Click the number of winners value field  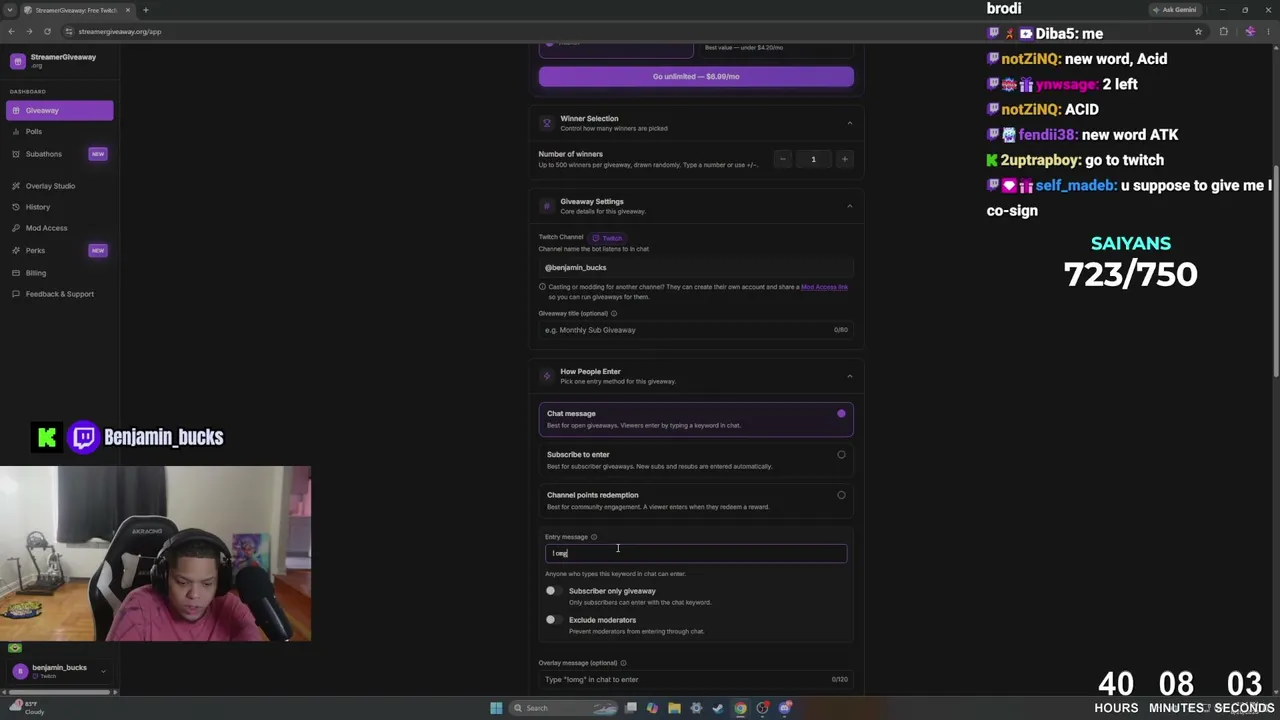tap(813, 159)
